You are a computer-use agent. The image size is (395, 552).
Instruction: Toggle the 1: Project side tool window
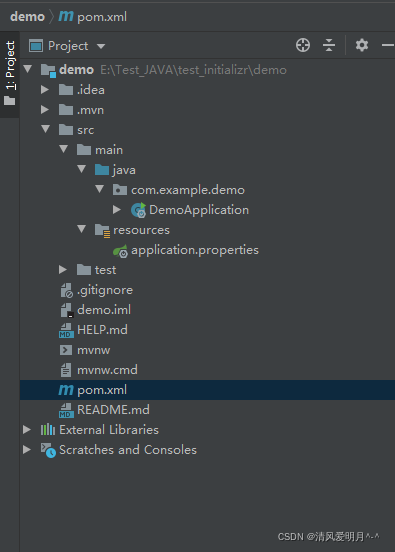(x=10, y=74)
